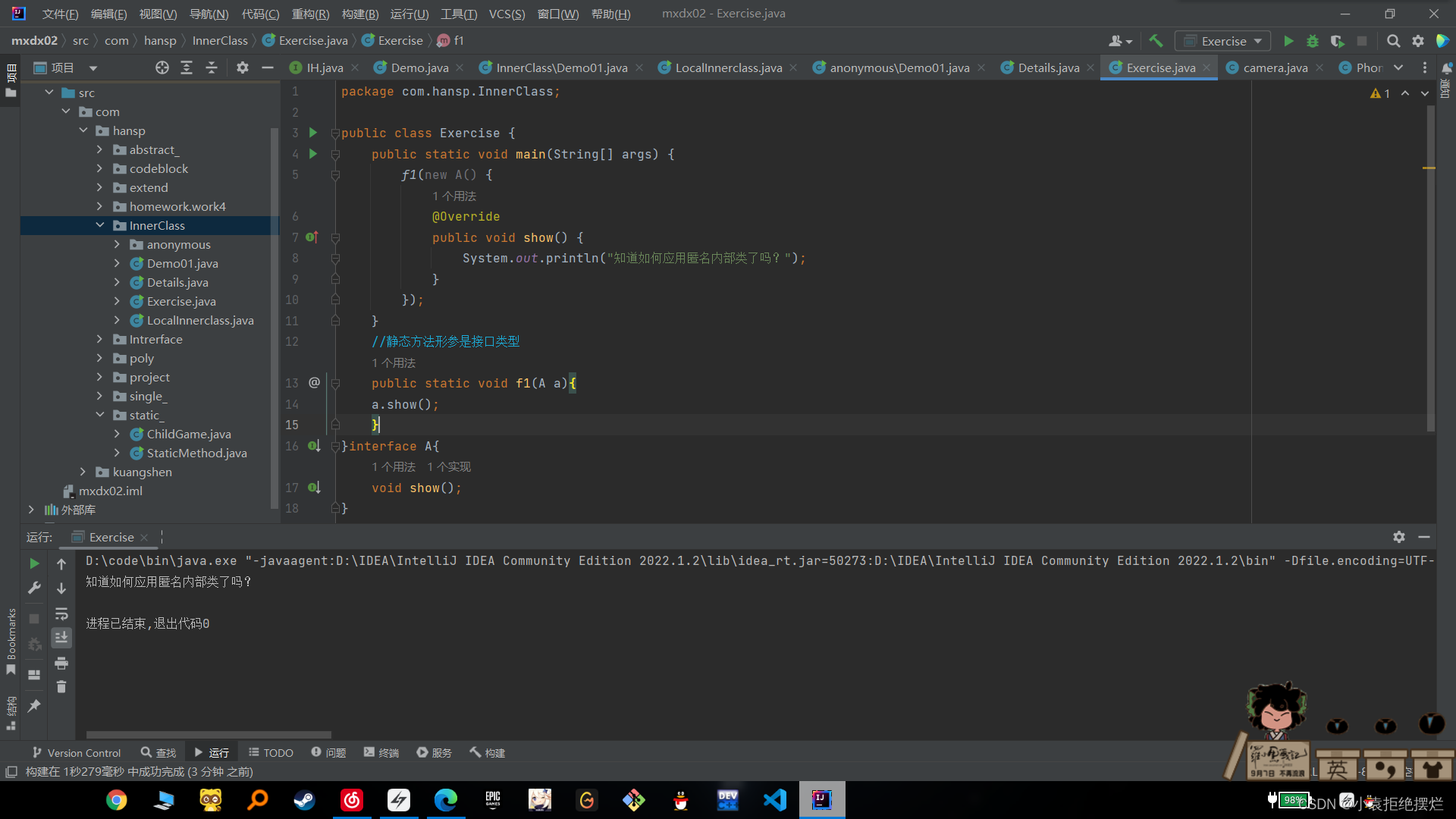Select opened file target icon in project panel
This screenshot has height=819, width=1456.
click(x=162, y=67)
